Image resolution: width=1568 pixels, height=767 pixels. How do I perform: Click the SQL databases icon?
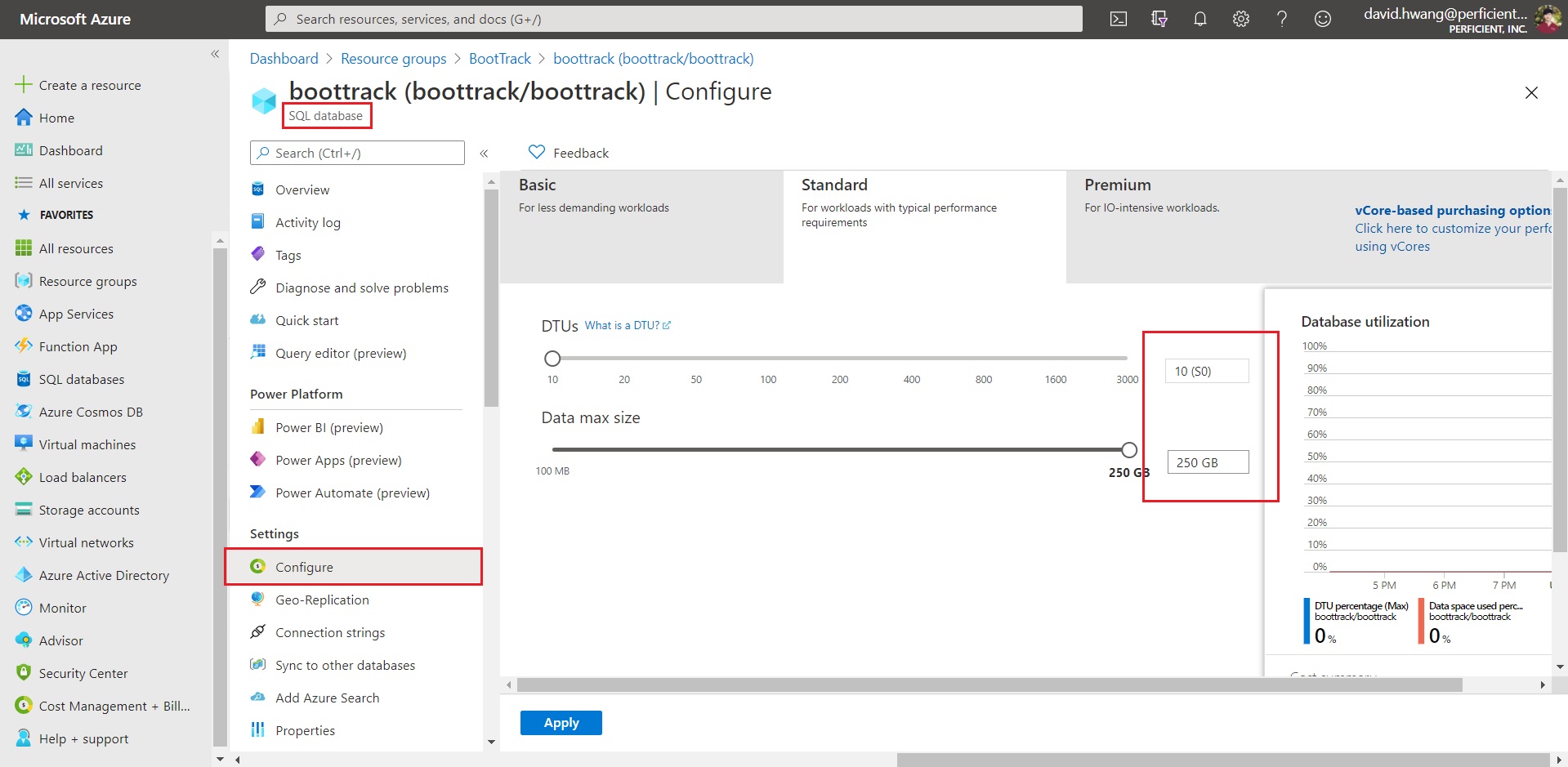[24, 379]
